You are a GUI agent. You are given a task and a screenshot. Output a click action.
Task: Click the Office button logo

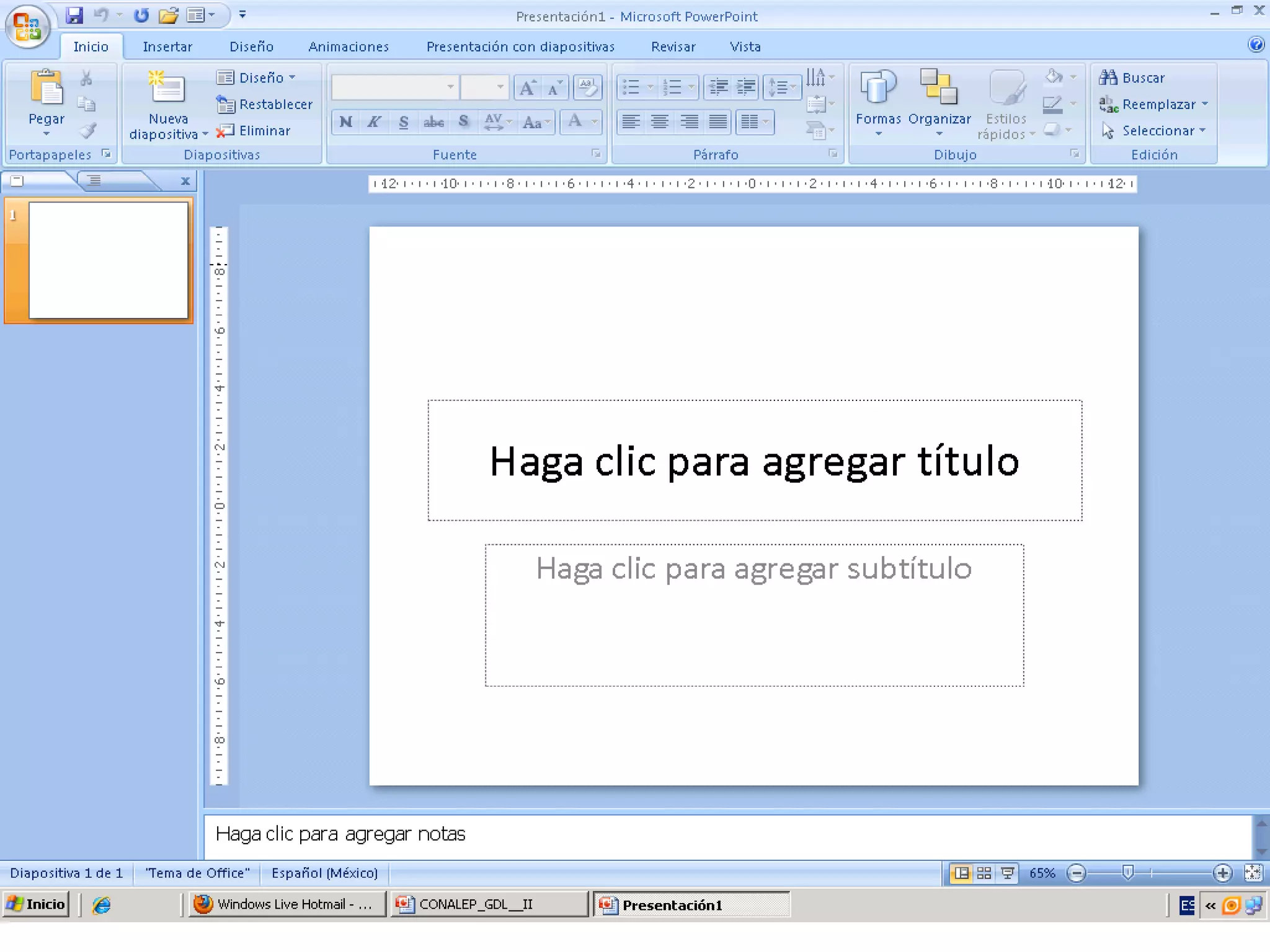tap(27, 27)
